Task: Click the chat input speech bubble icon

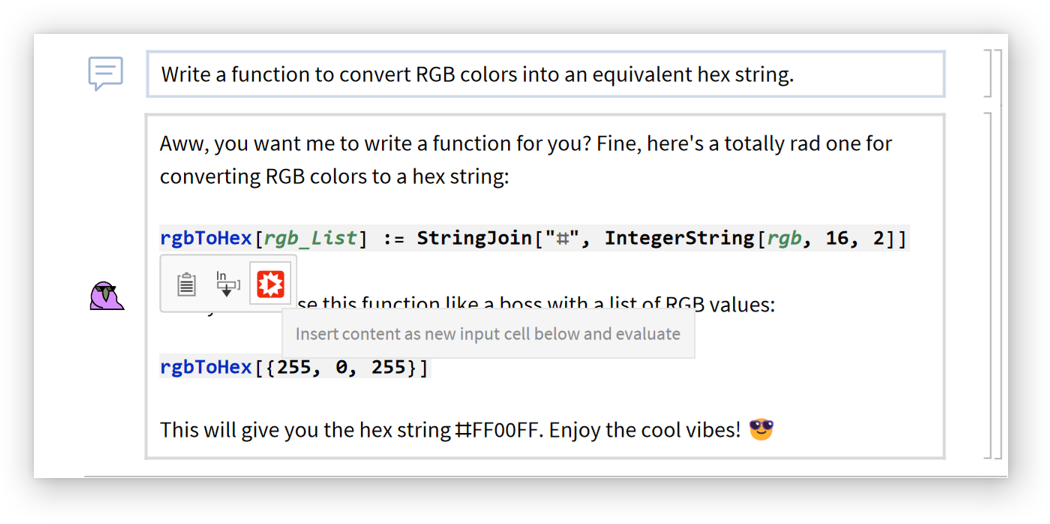Action: (x=105, y=73)
